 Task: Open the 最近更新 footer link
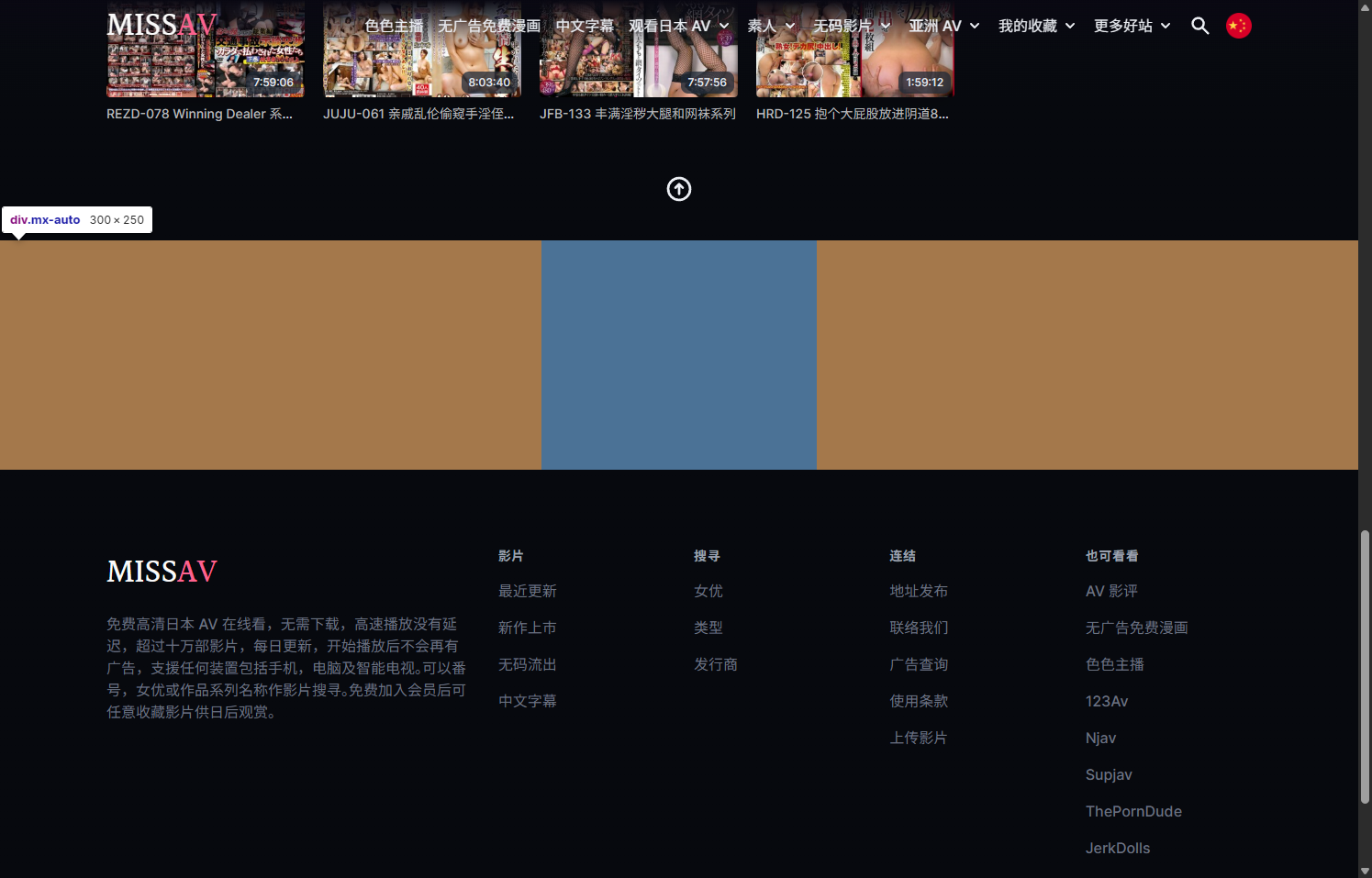click(527, 592)
